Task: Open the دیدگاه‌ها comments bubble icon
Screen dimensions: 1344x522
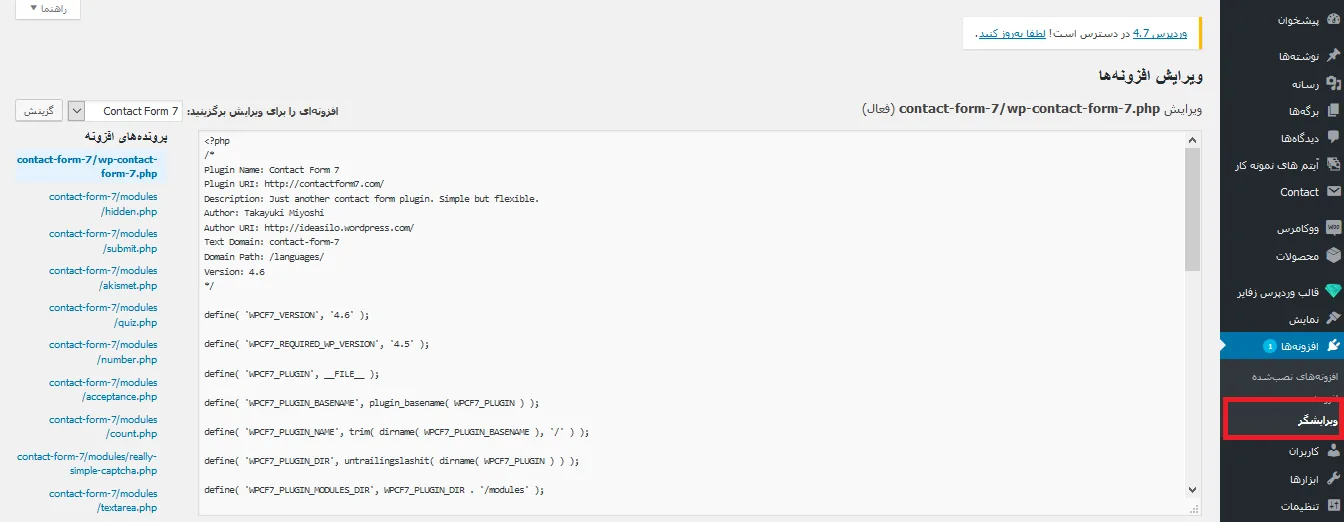Action: pyautogui.click(x=1333, y=138)
